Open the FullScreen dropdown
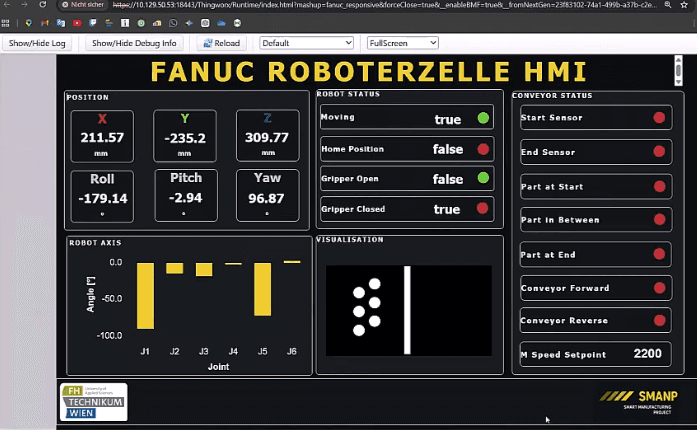This screenshot has width=697, height=430. coord(403,43)
